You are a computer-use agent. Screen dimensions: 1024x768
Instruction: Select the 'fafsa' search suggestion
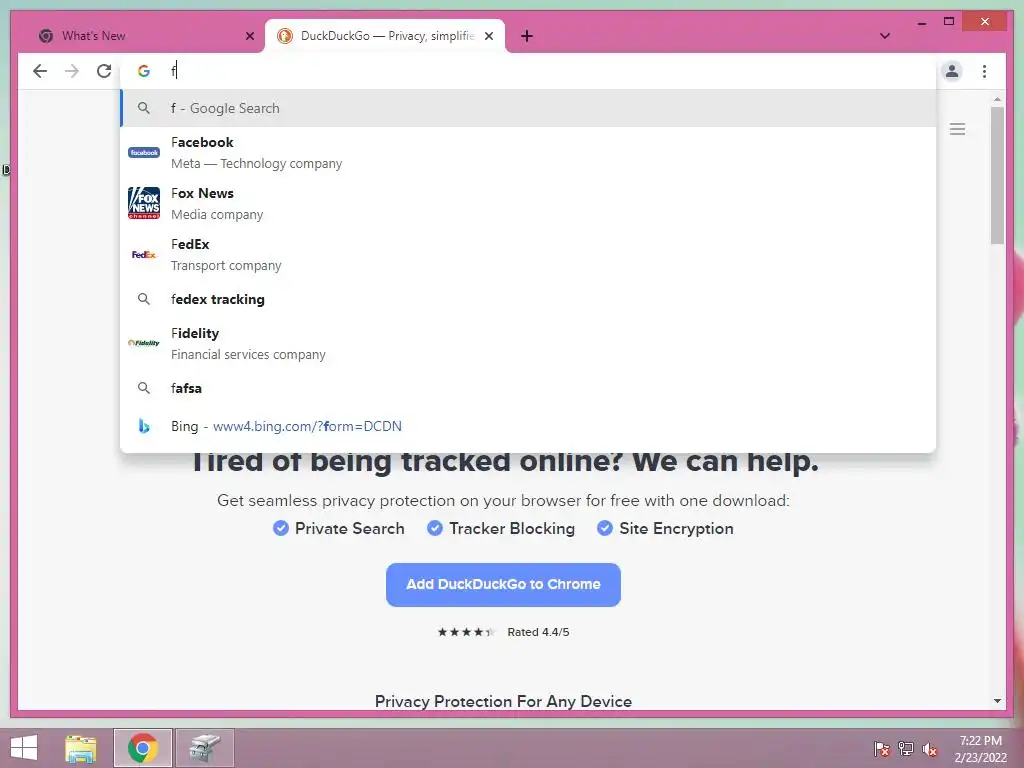click(528, 388)
